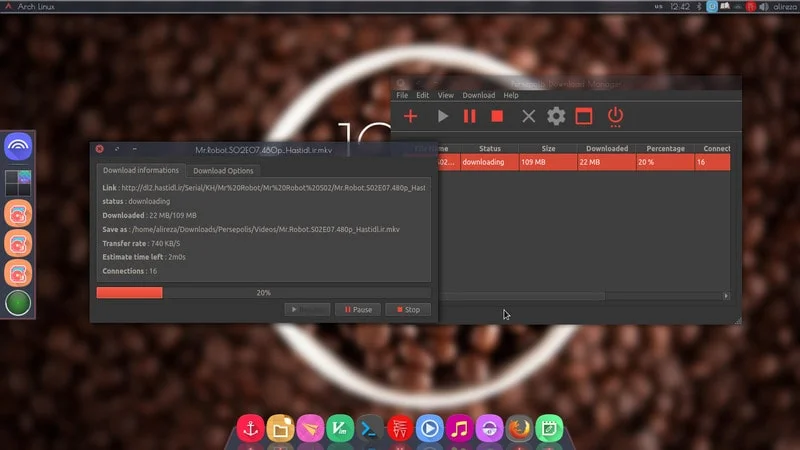This screenshot has height=450, width=800.
Task: Open the View menu
Action: pyautogui.click(x=445, y=95)
